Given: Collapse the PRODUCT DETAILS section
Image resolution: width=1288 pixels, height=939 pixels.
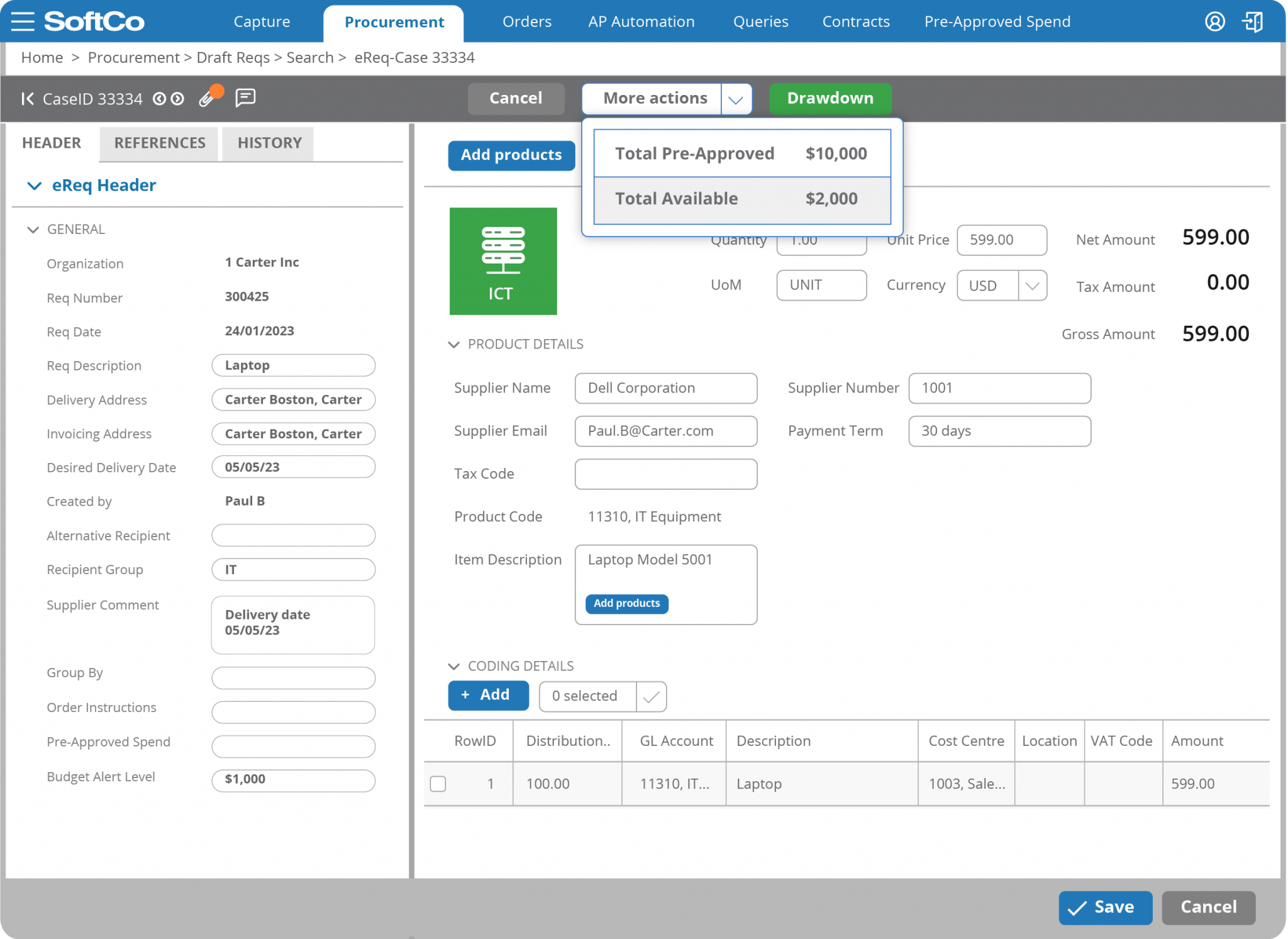Looking at the screenshot, I should pos(454,344).
